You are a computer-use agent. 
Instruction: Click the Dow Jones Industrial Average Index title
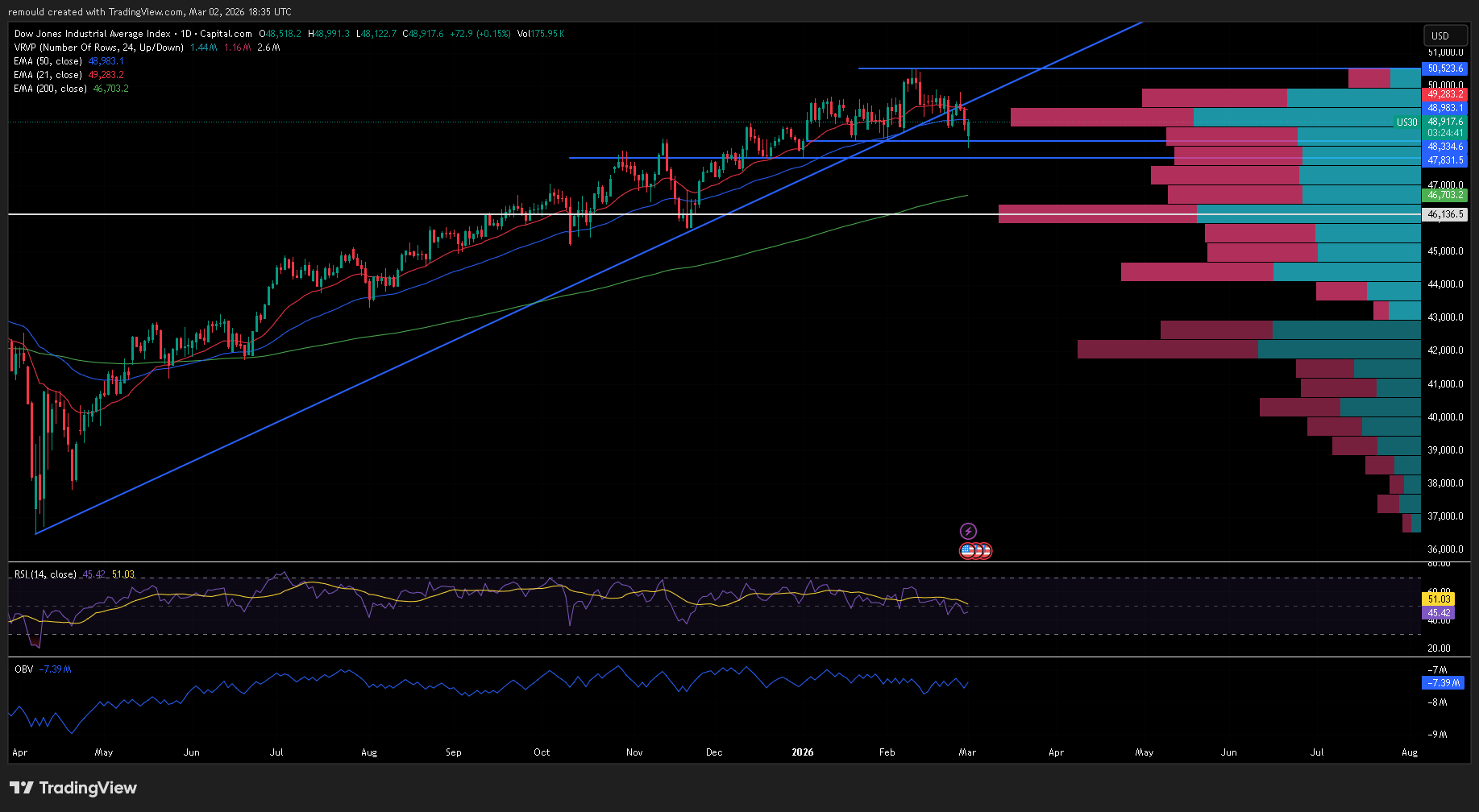(x=92, y=34)
